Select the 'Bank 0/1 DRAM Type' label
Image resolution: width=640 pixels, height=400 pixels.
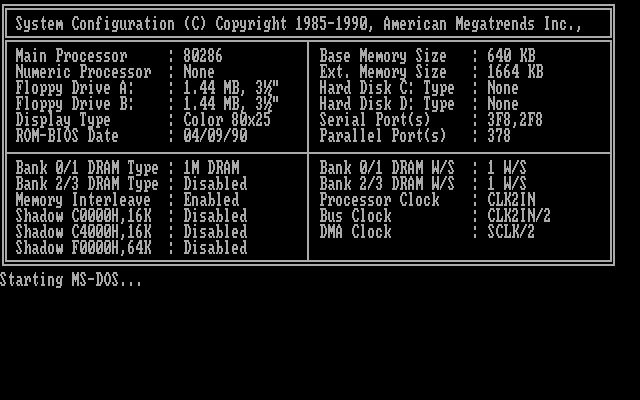(87, 168)
